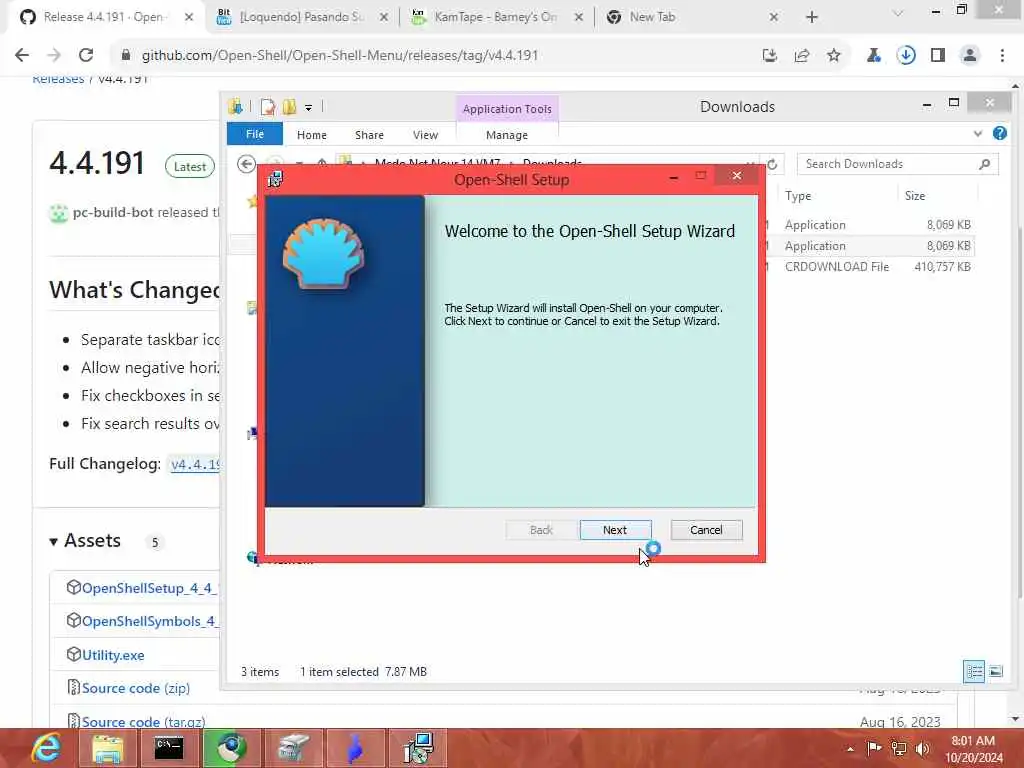
Task: Open Chrome share page icon
Action: coord(802,56)
